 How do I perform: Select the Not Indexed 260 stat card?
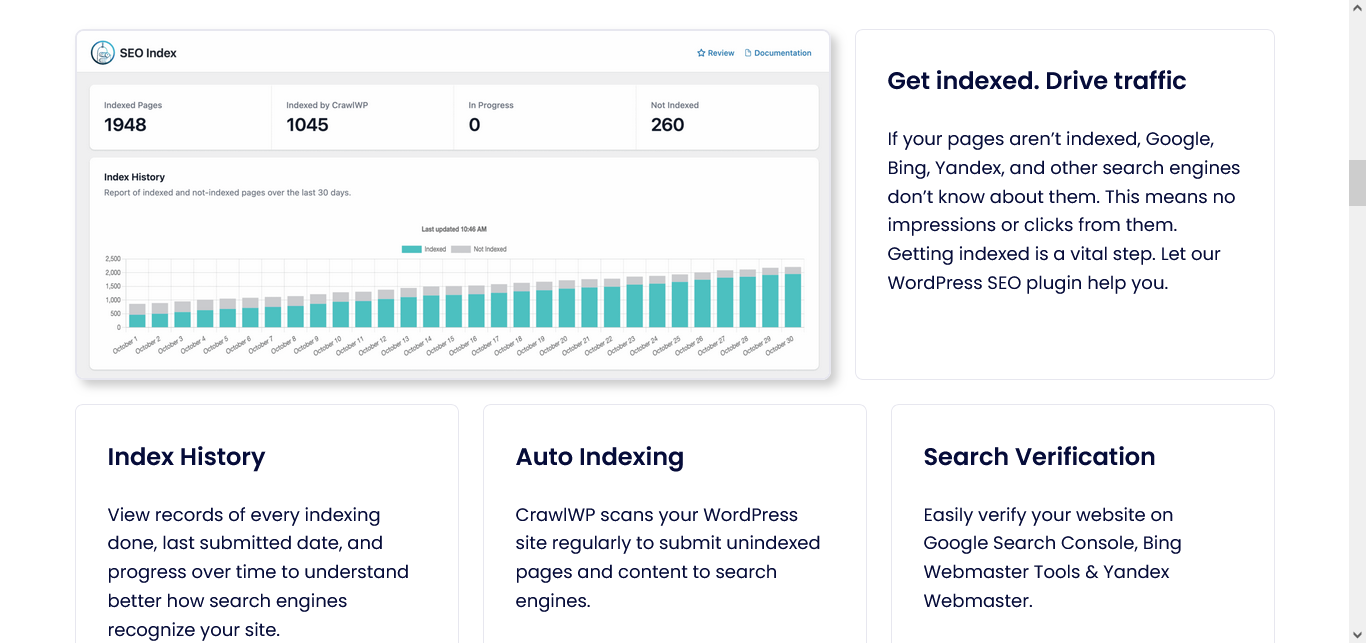click(x=726, y=117)
